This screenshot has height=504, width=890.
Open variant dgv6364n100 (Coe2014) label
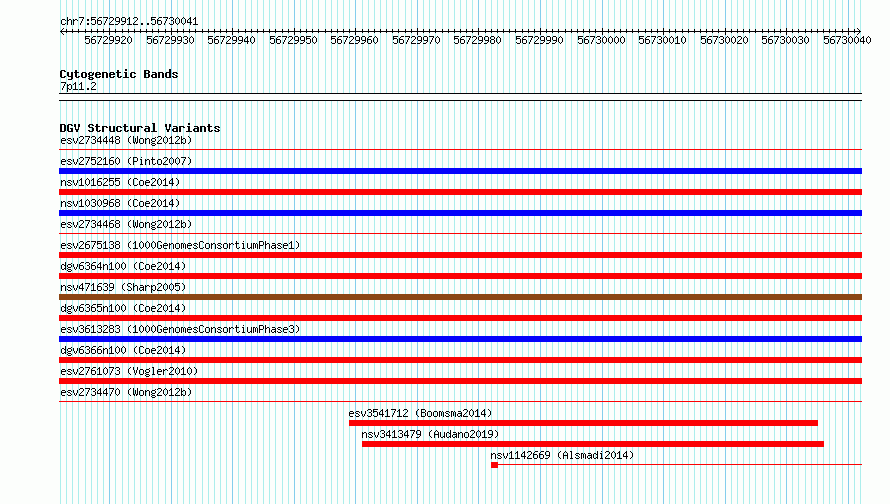tap(123, 266)
